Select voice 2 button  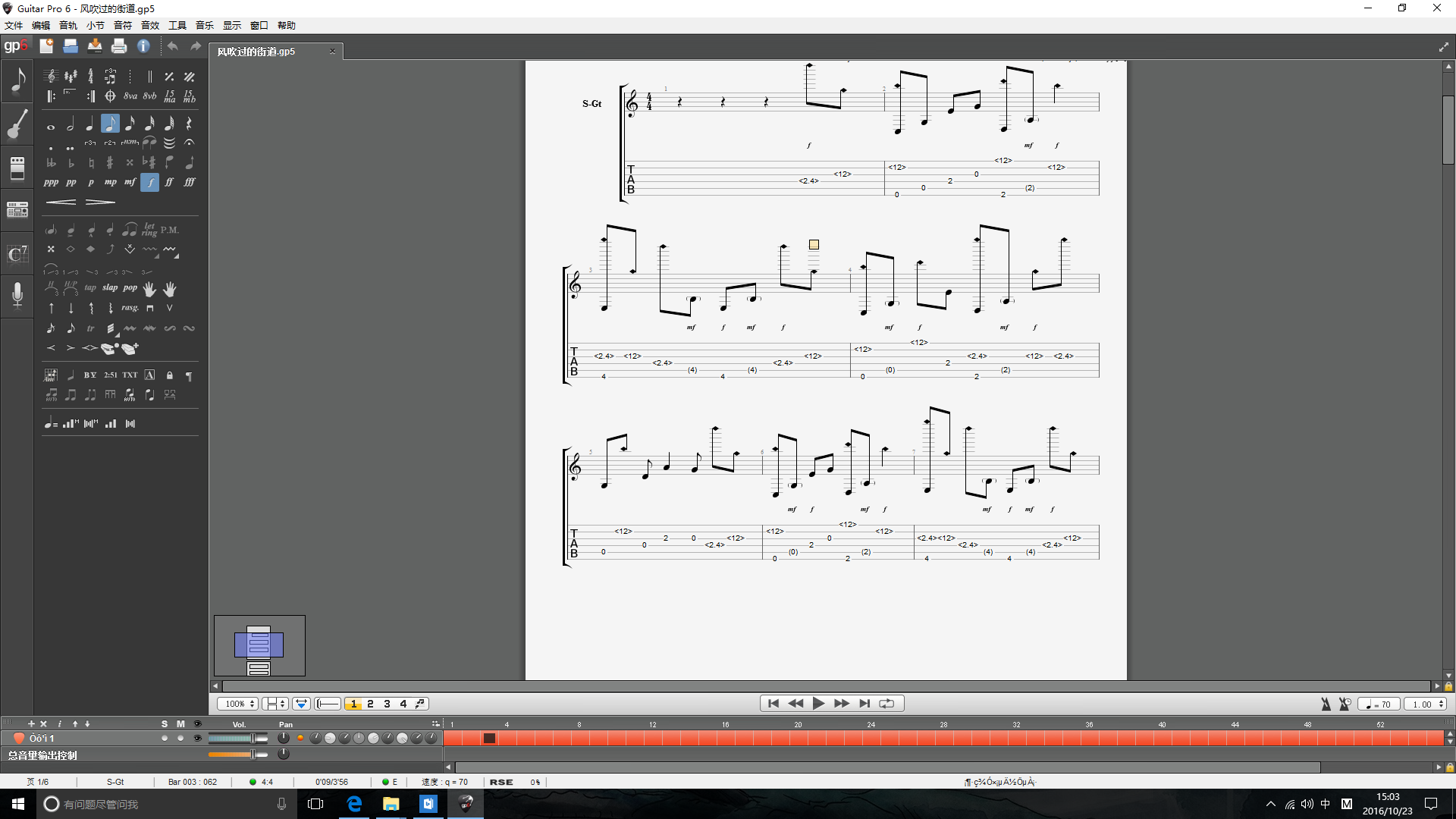370,704
